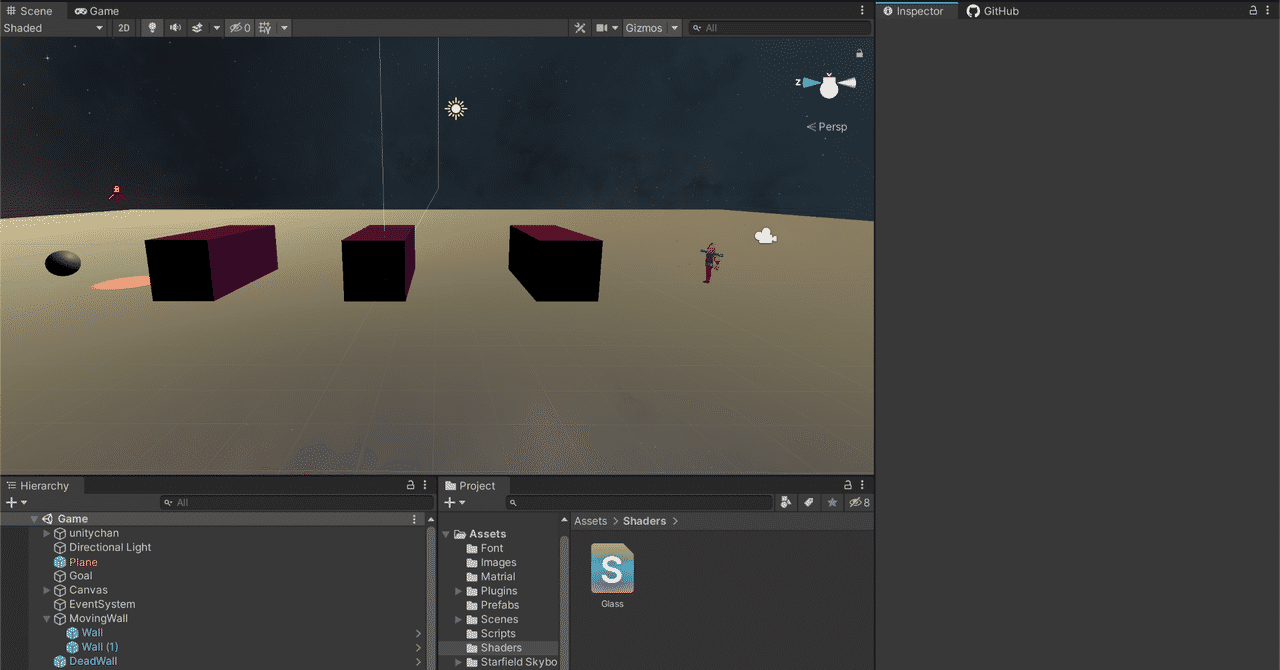
Task: Switch to the Game tab
Action: [x=97, y=11]
